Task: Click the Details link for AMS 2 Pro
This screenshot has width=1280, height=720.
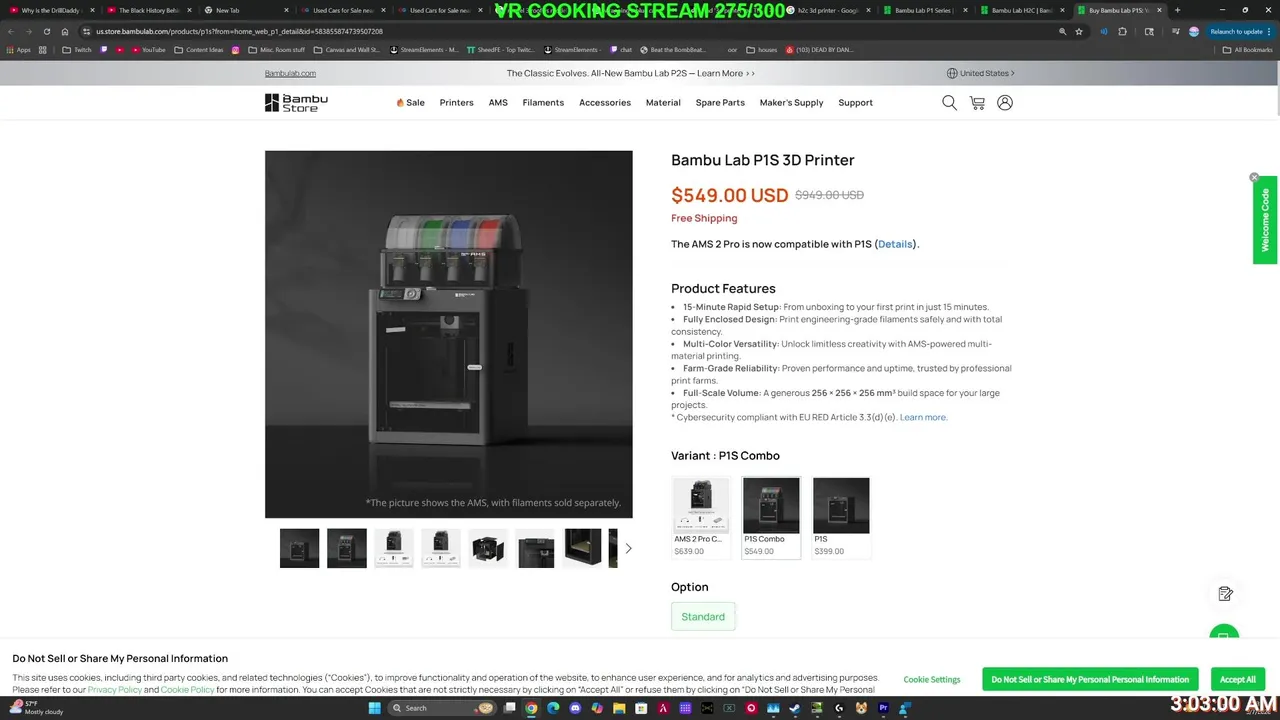Action: coord(895,244)
